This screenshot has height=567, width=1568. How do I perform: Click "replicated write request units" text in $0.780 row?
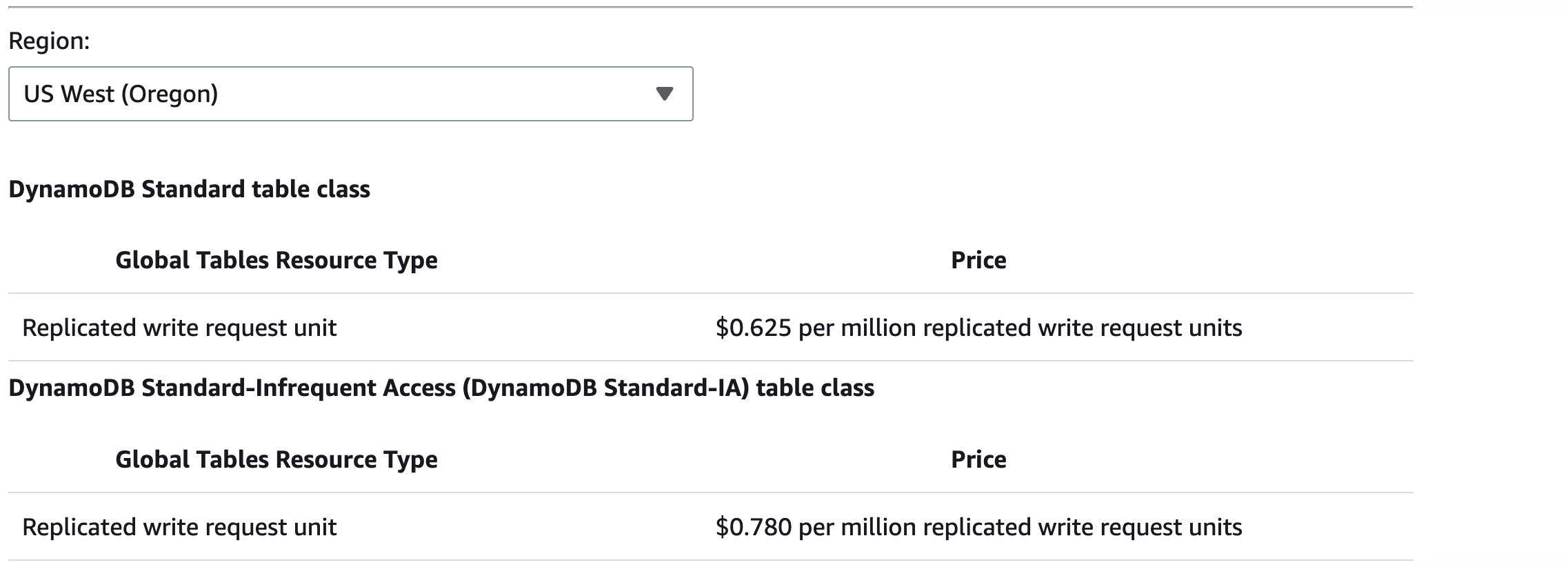[x=1082, y=527]
